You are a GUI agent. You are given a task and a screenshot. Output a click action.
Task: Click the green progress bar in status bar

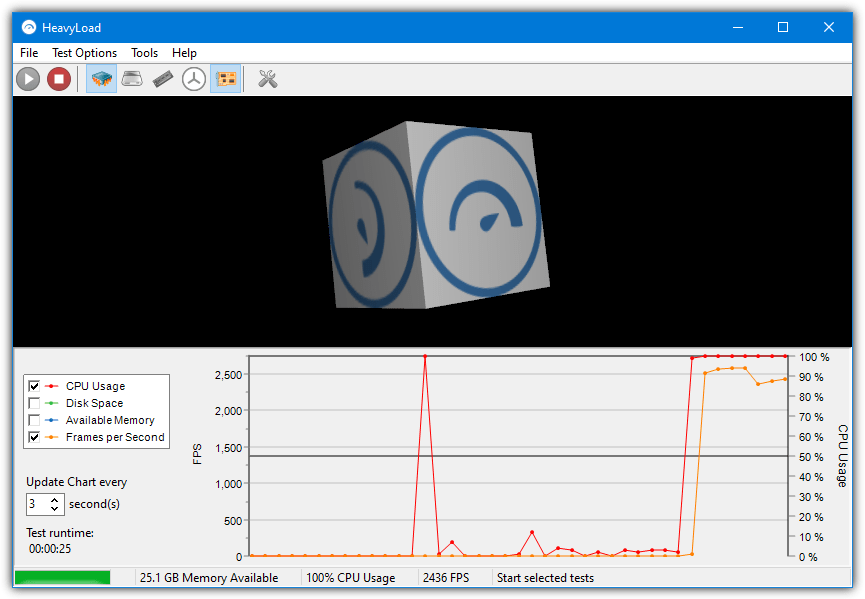(62, 577)
